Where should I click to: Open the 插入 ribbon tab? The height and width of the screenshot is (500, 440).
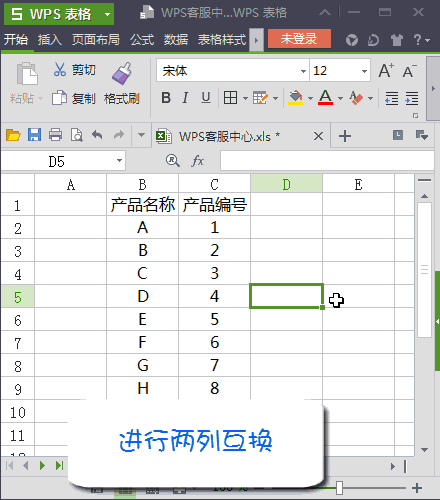(50, 39)
